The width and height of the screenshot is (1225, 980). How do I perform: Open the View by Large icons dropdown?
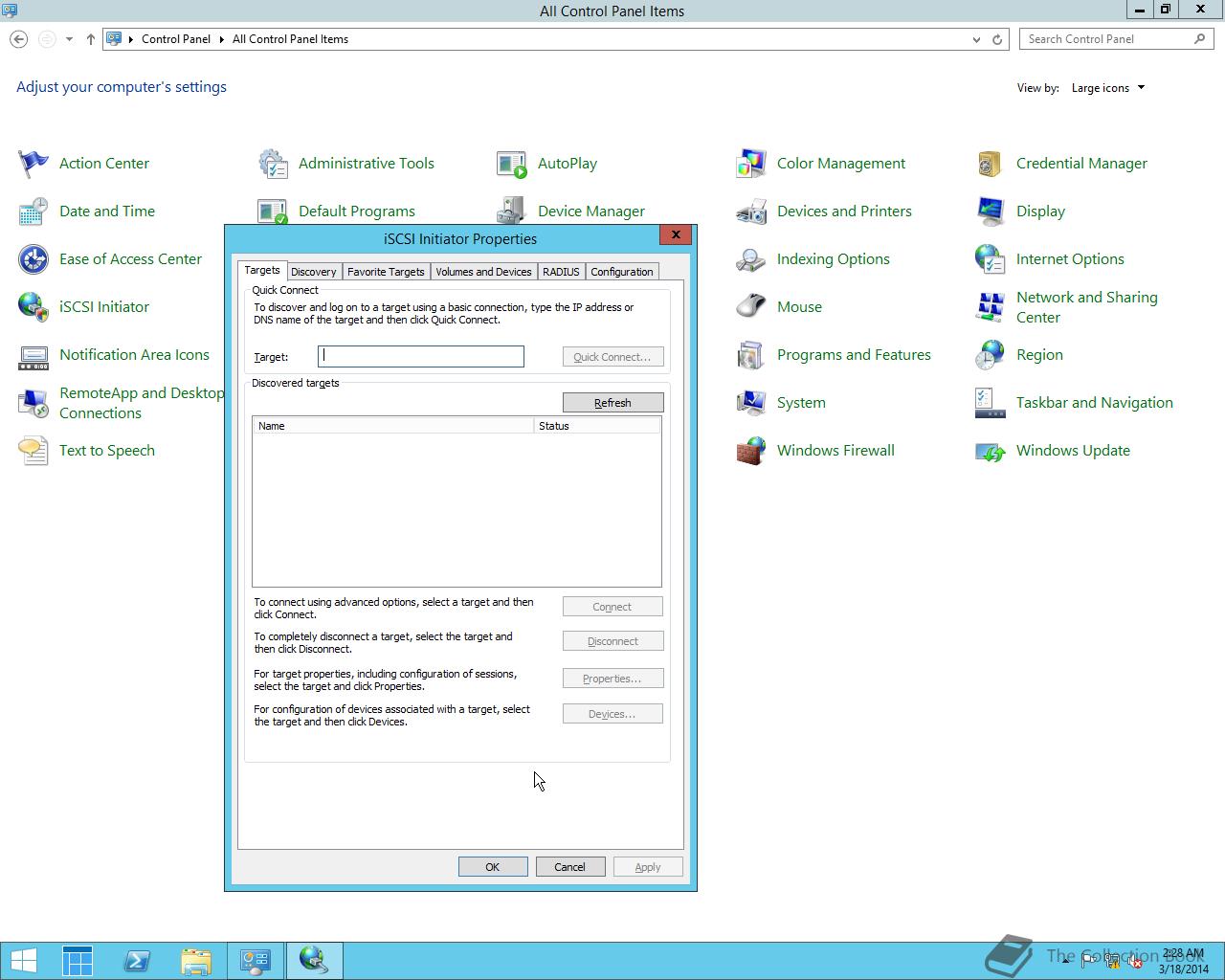click(x=1108, y=88)
